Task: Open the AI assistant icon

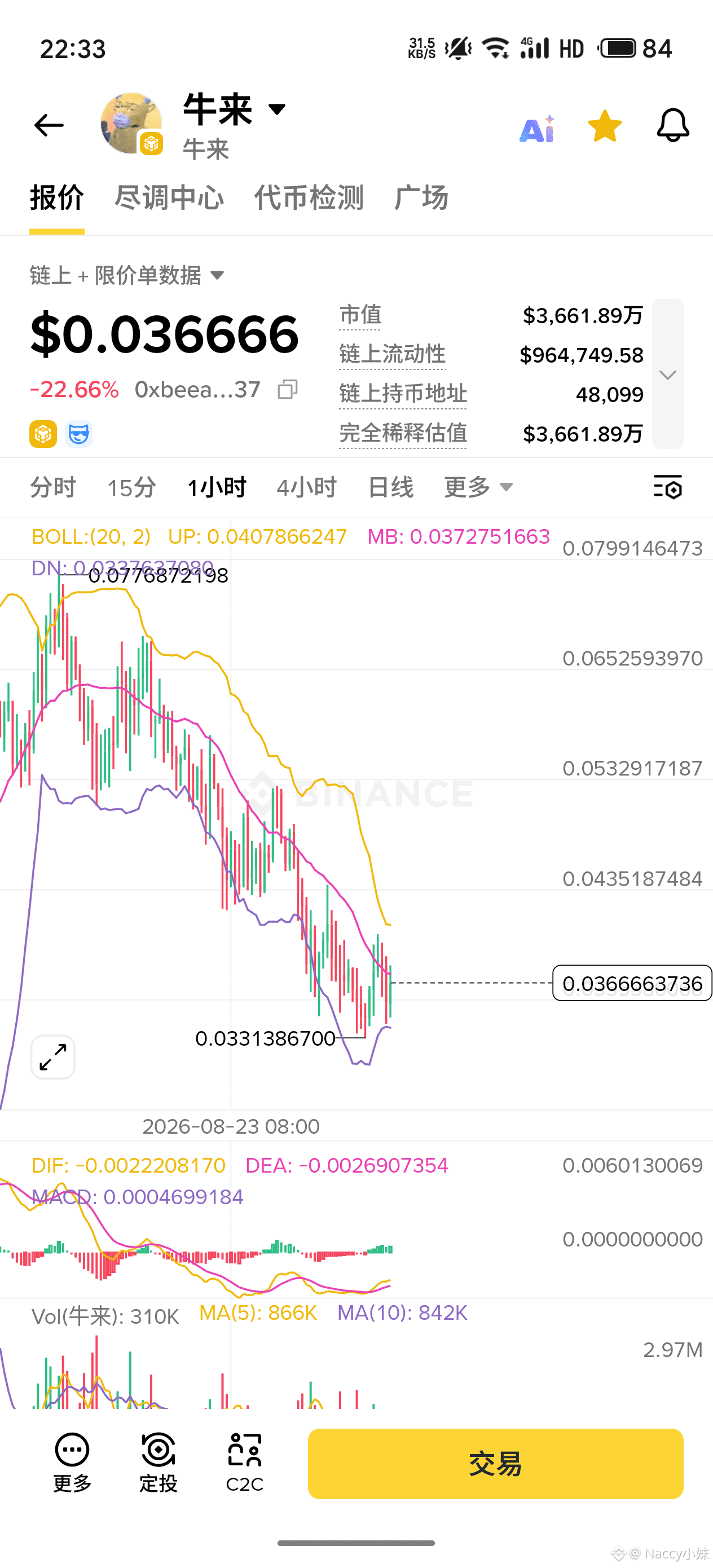Action: (x=537, y=129)
